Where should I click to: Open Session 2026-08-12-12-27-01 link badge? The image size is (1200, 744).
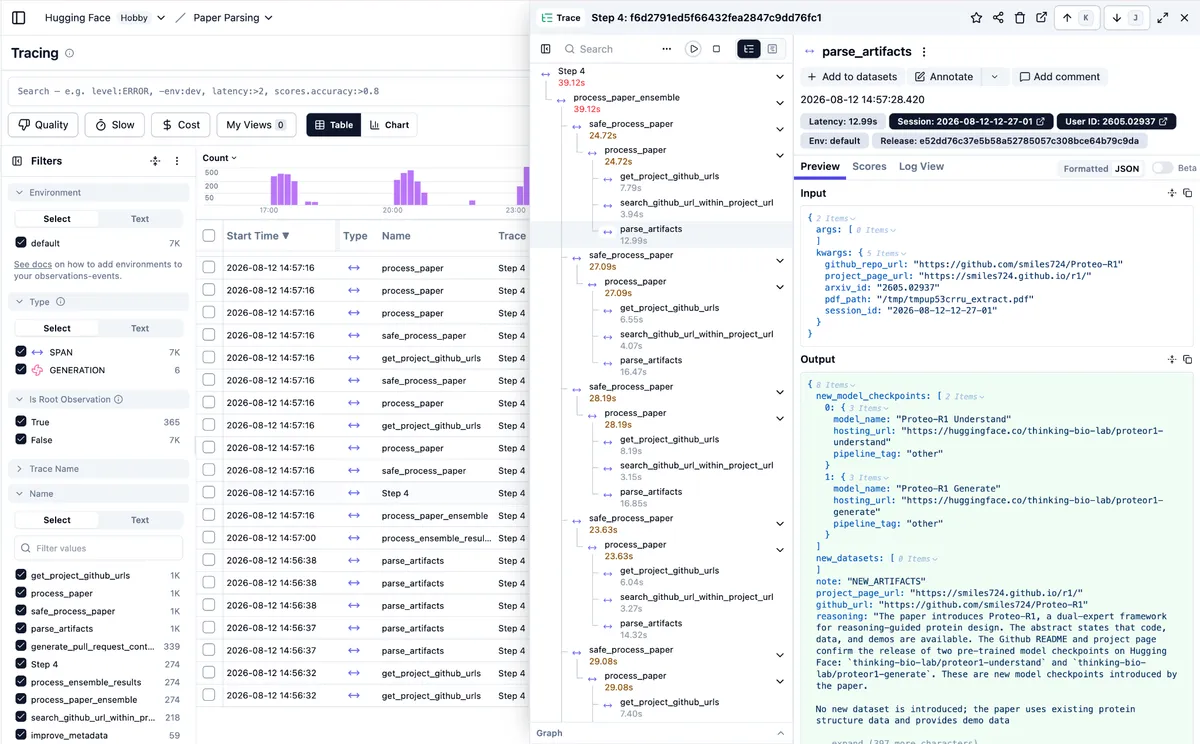(x=970, y=121)
